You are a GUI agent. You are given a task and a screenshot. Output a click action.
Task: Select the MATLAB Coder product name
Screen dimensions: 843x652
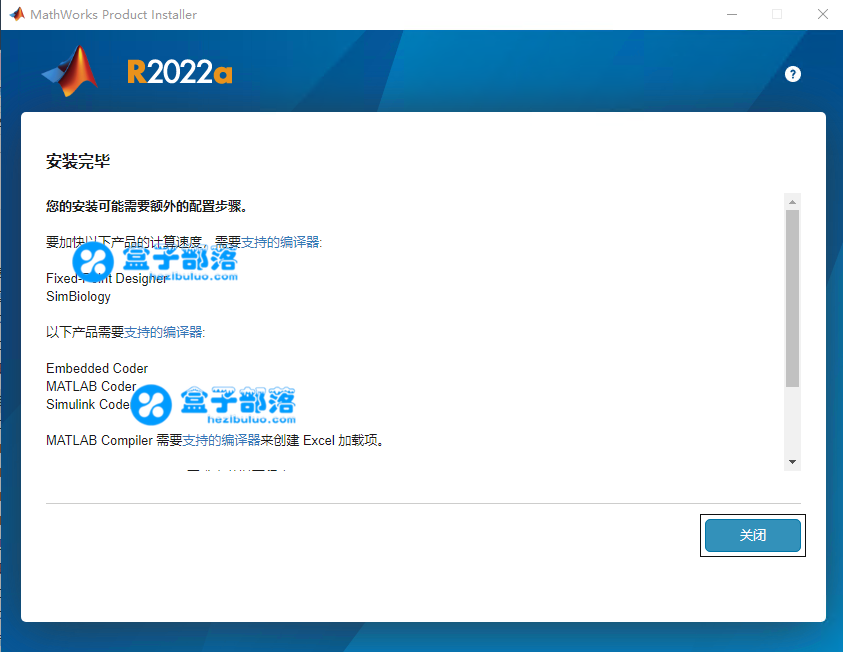click(x=91, y=386)
